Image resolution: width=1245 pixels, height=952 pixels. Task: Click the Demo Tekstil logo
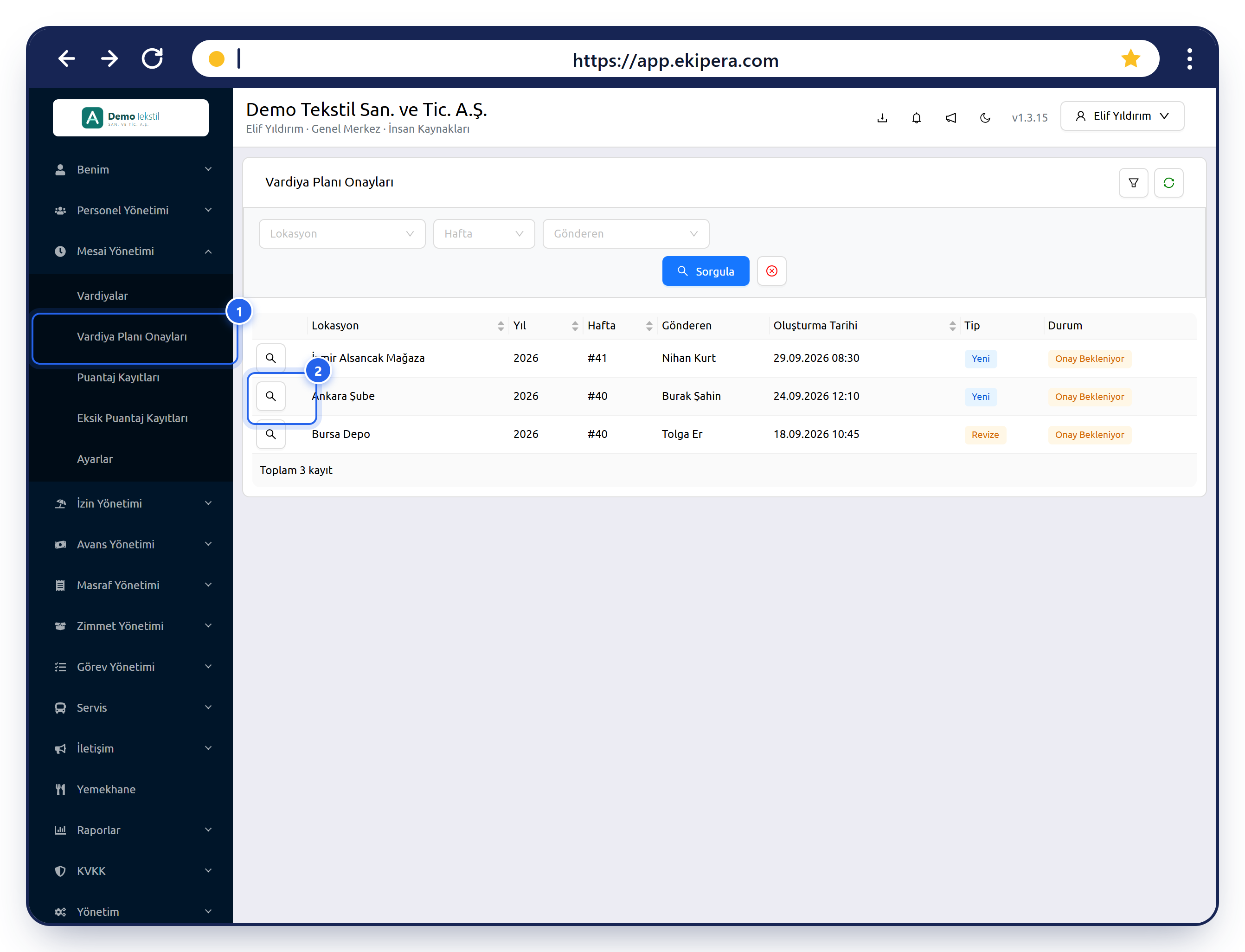point(131,118)
